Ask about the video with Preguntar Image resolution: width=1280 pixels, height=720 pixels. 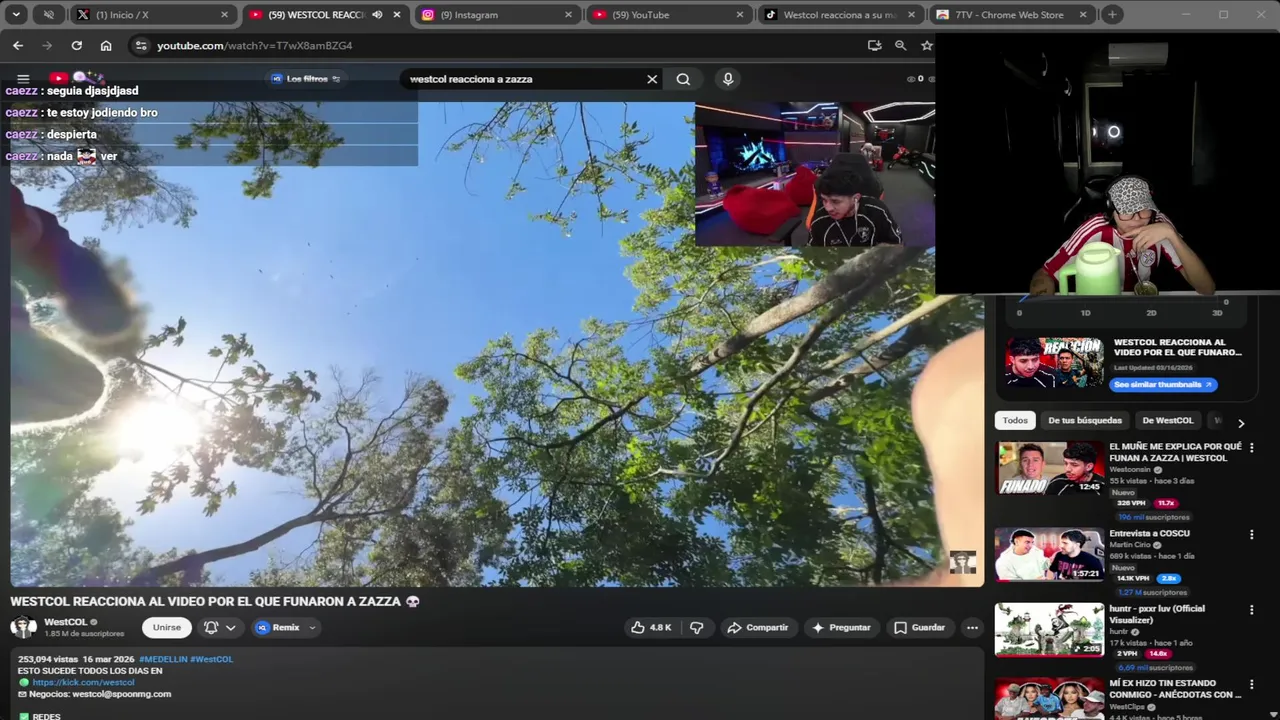[840, 627]
